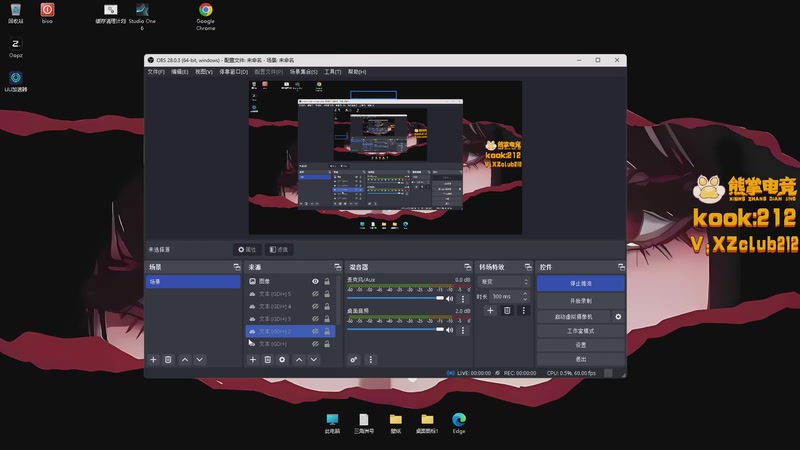Screen dimensions: 800x450
Task: Mute the 桌面音频 speaker icon
Action: (x=449, y=330)
